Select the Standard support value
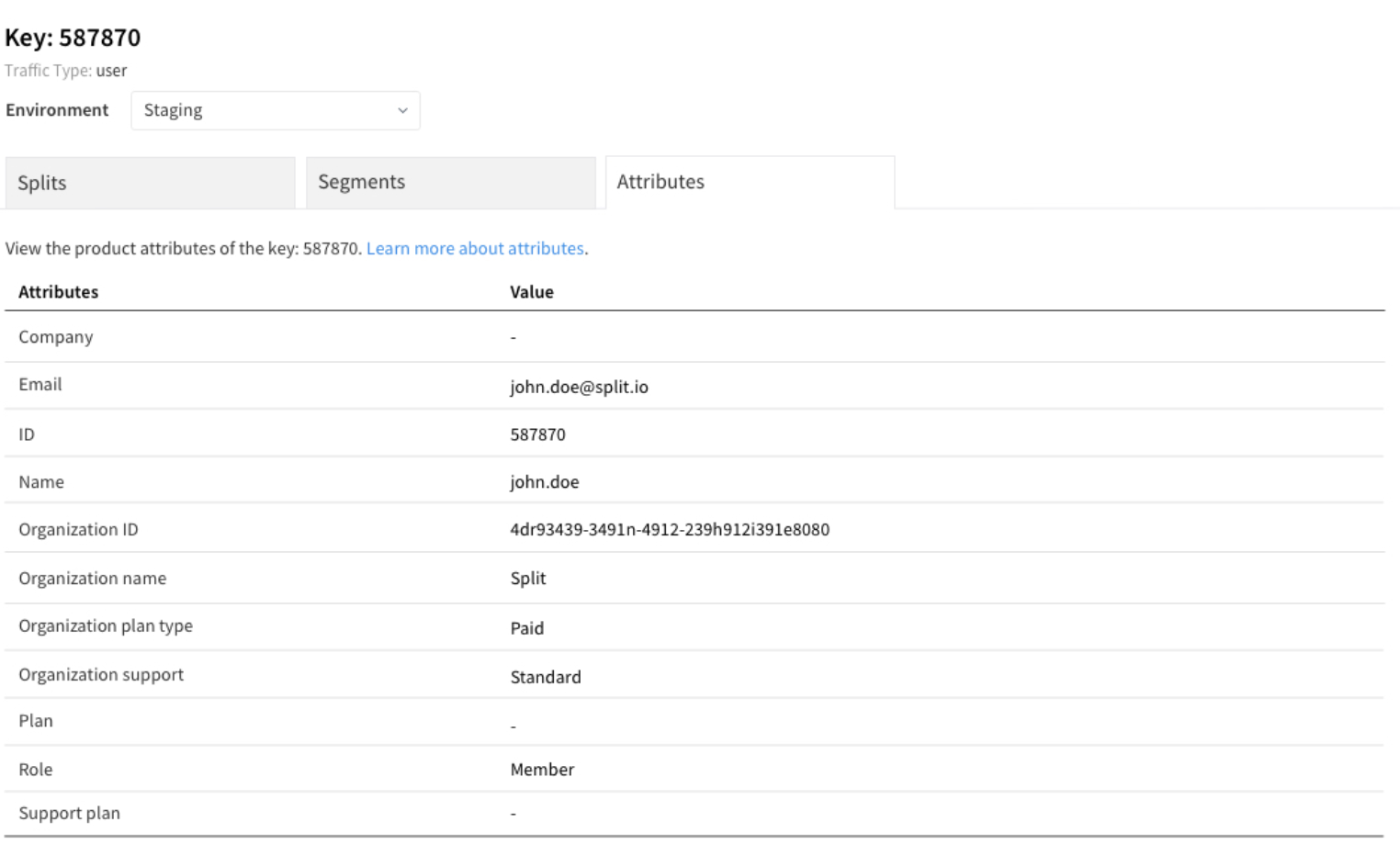Viewport: 1400px width, 856px height. tap(546, 677)
